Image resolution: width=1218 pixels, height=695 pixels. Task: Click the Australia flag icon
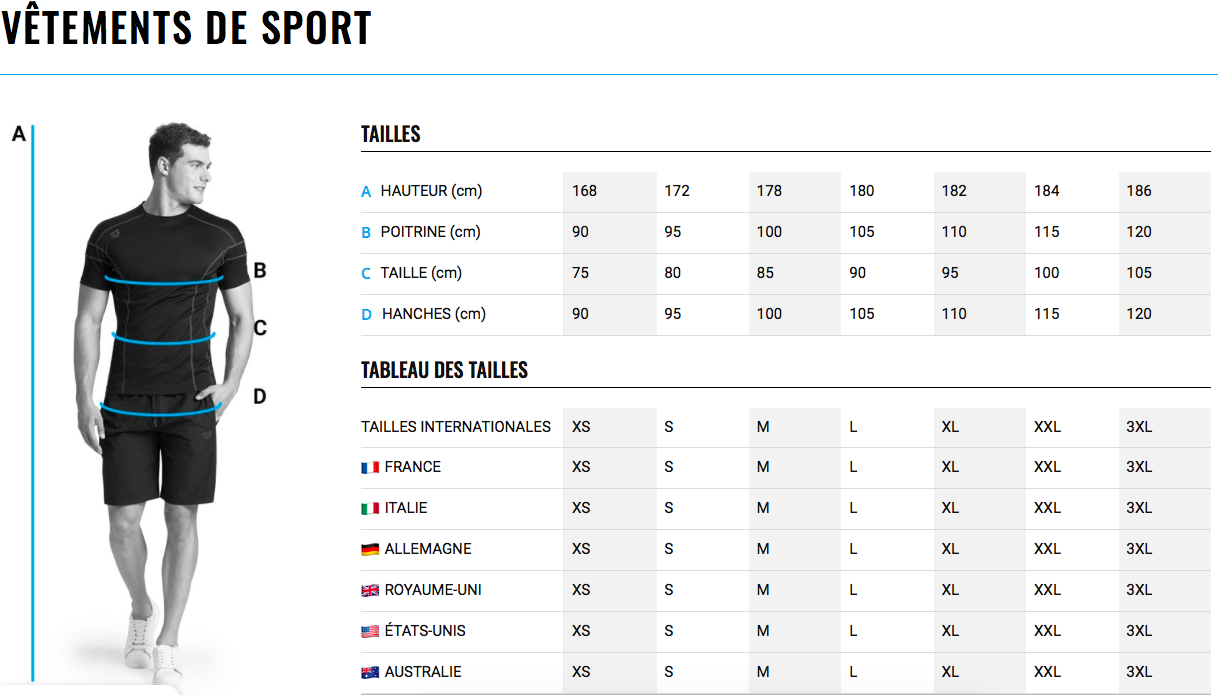pyautogui.click(x=370, y=672)
